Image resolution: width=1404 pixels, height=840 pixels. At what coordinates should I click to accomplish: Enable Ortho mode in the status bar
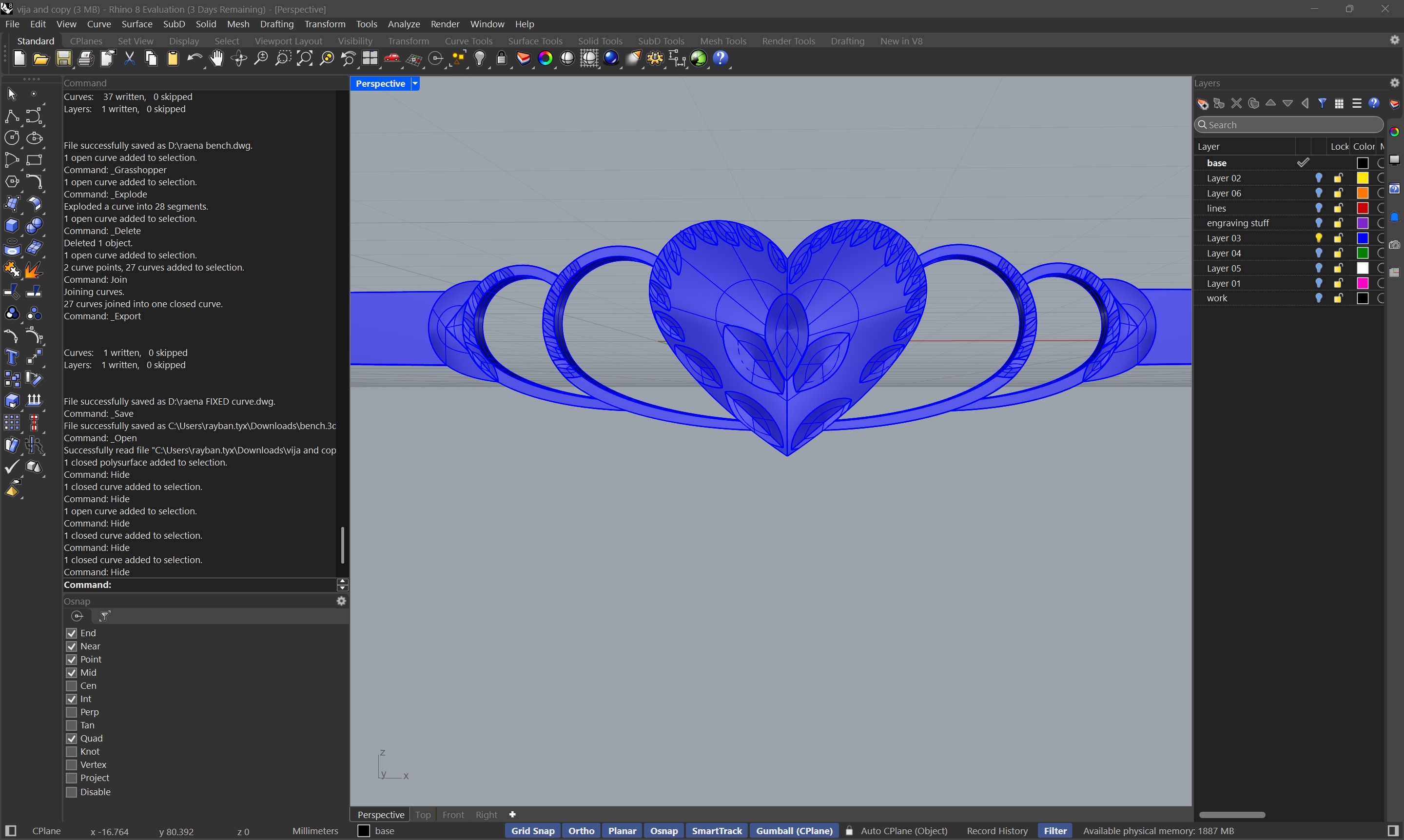(x=581, y=830)
